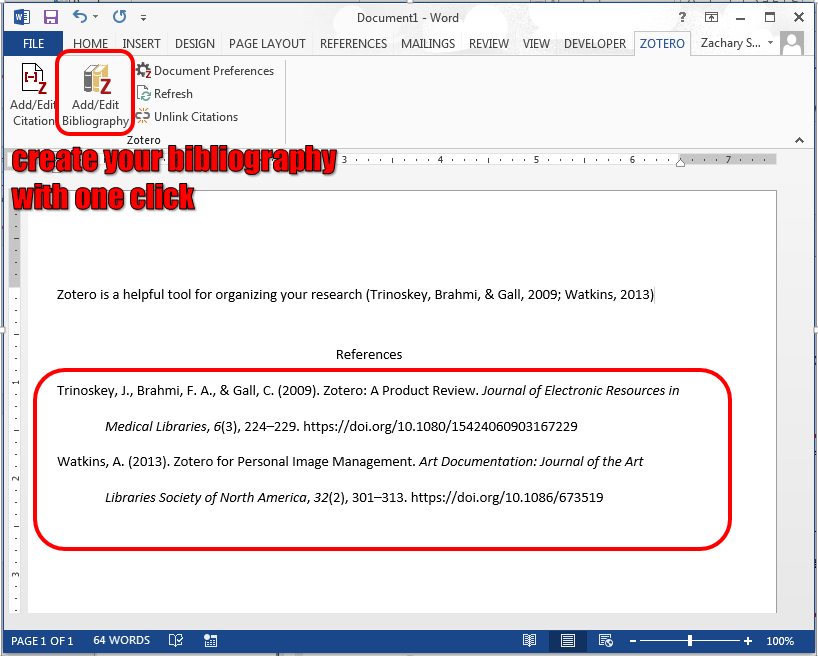
Task: Open the FILE menu
Action: [x=33, y=43]
